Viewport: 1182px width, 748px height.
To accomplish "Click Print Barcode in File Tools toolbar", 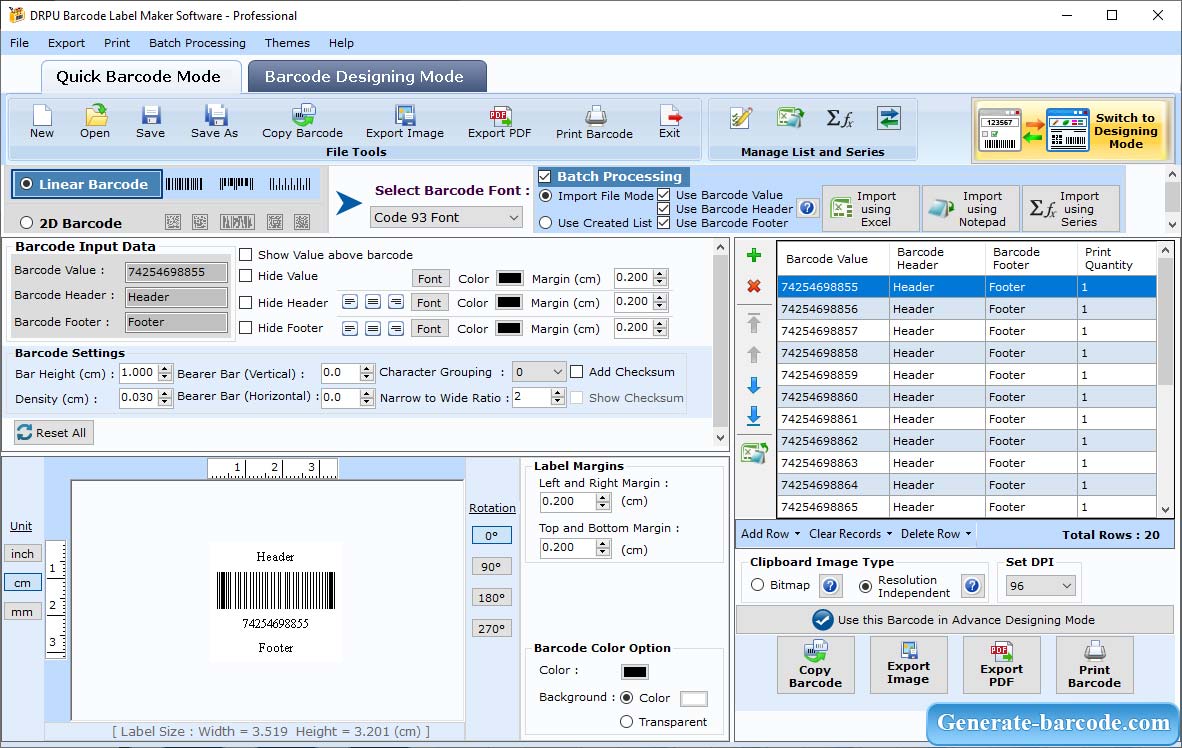I will point(594,122).
